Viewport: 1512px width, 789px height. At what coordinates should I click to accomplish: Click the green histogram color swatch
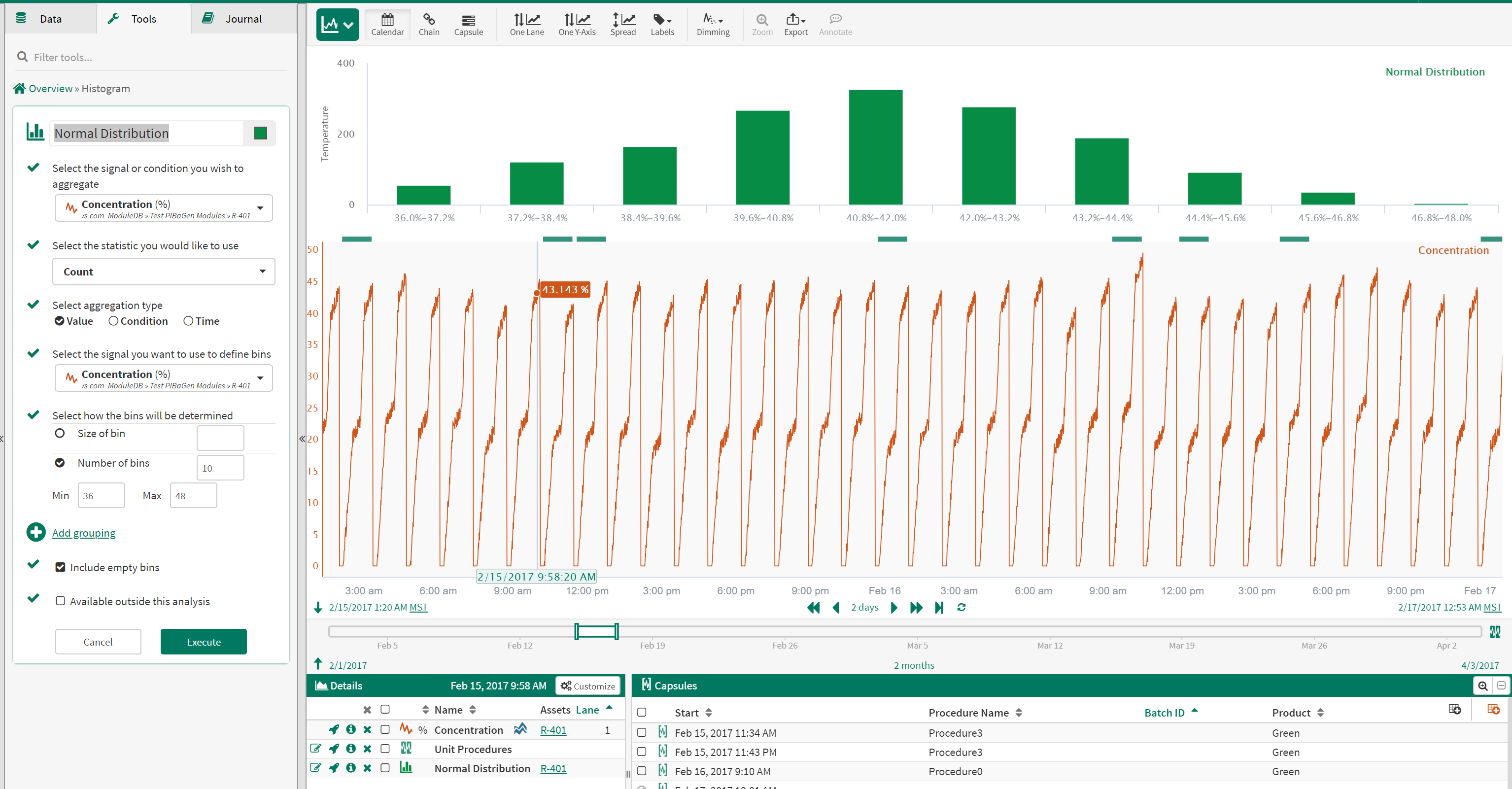tap(261, 133)
